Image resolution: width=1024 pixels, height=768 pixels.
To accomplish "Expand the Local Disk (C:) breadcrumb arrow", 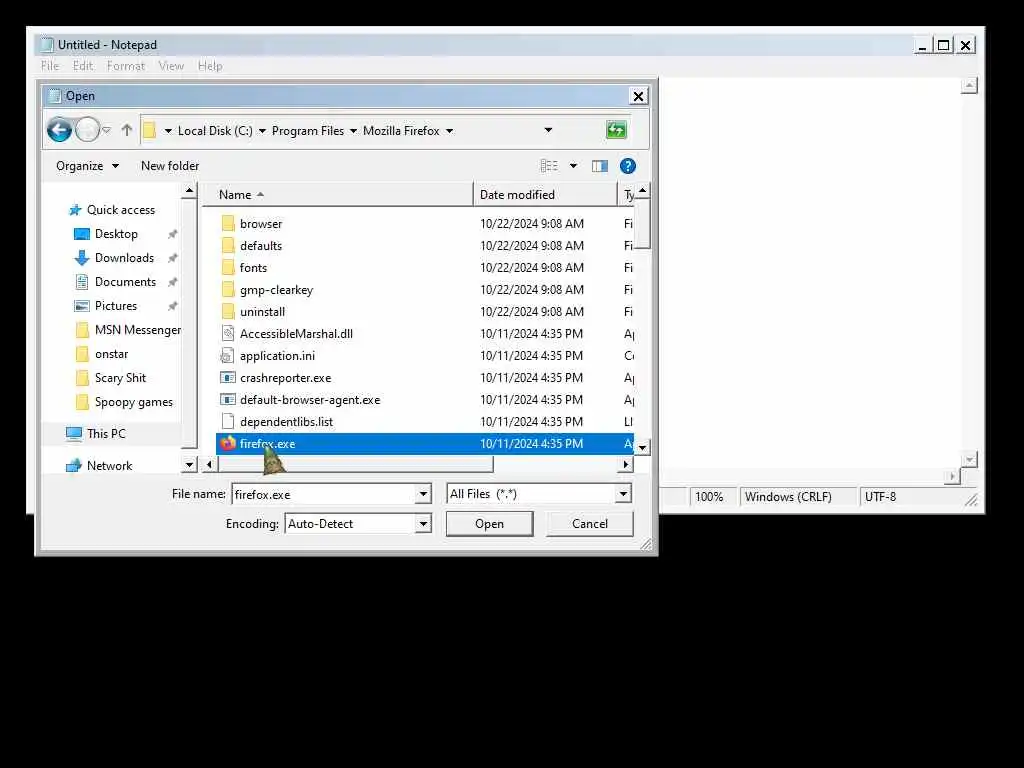I will (263, 131).
